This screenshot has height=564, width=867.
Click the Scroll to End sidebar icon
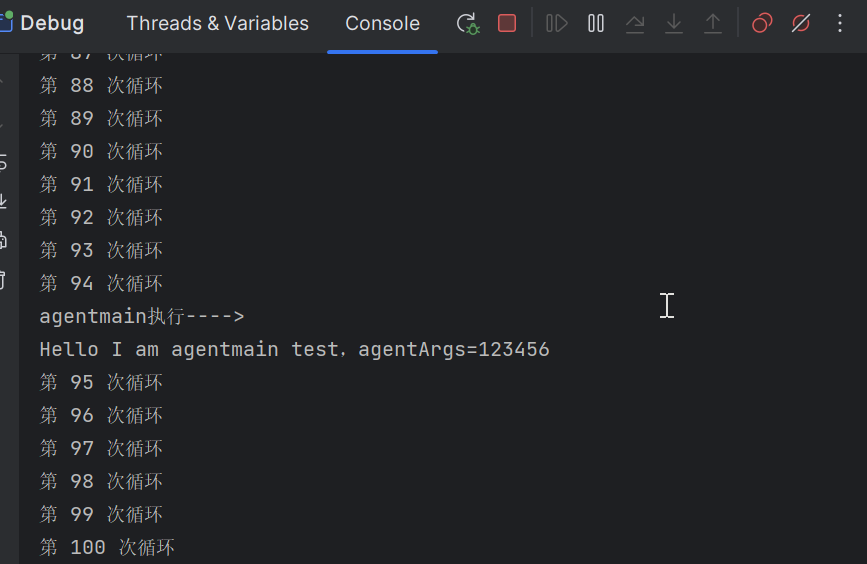pos(3,201)
